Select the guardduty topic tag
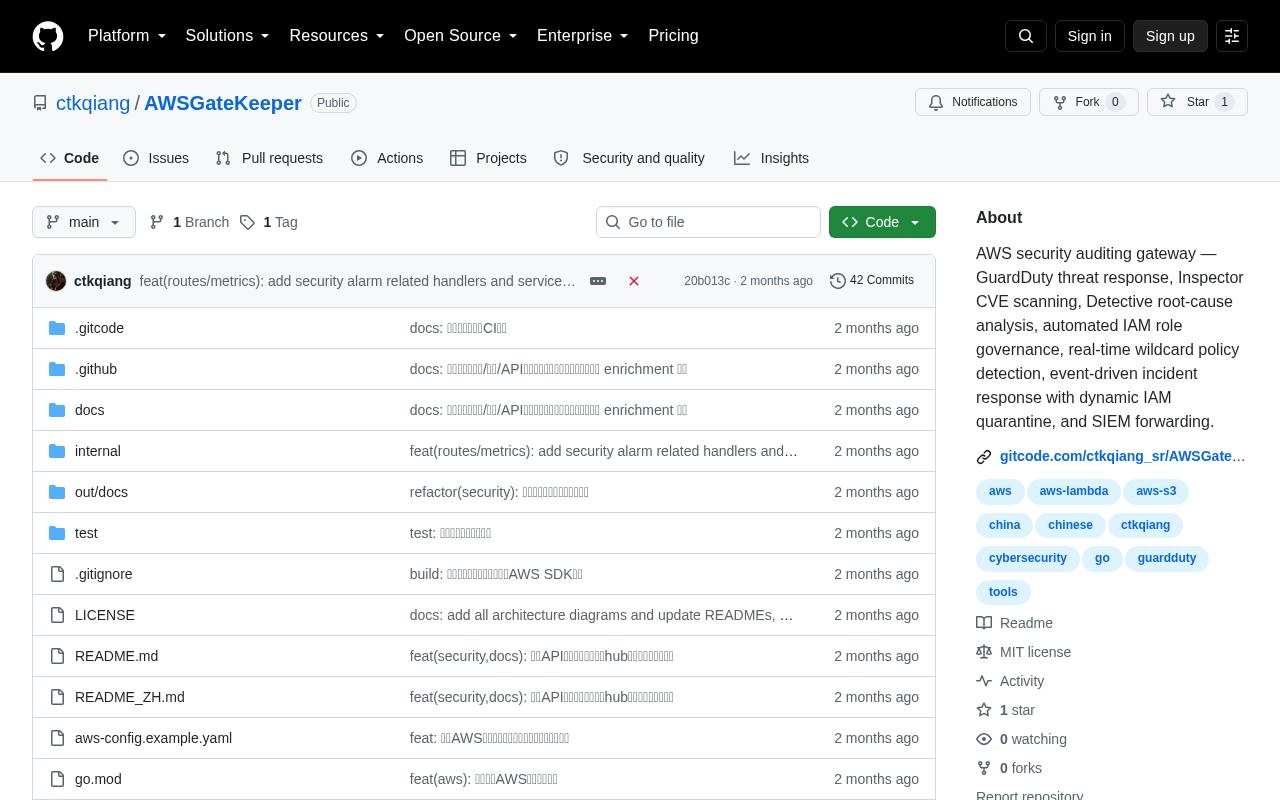 [1167, 559]
